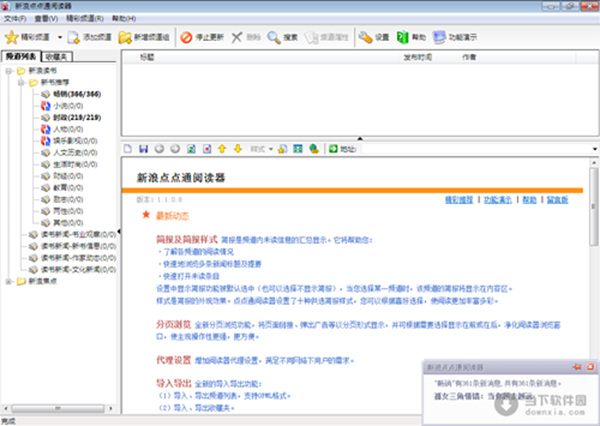This screenshot has height=426, width=600.
Task: Click the blue save floppy icon
Action: [143, 149]
